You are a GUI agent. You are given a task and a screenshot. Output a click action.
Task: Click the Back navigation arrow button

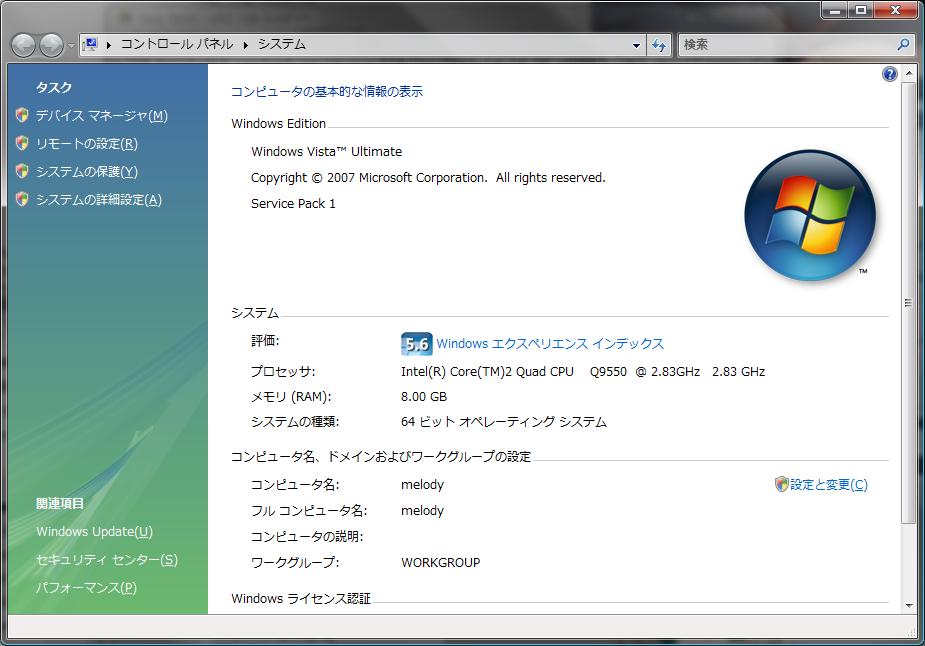pyautogui.click(x=24, y=45)
